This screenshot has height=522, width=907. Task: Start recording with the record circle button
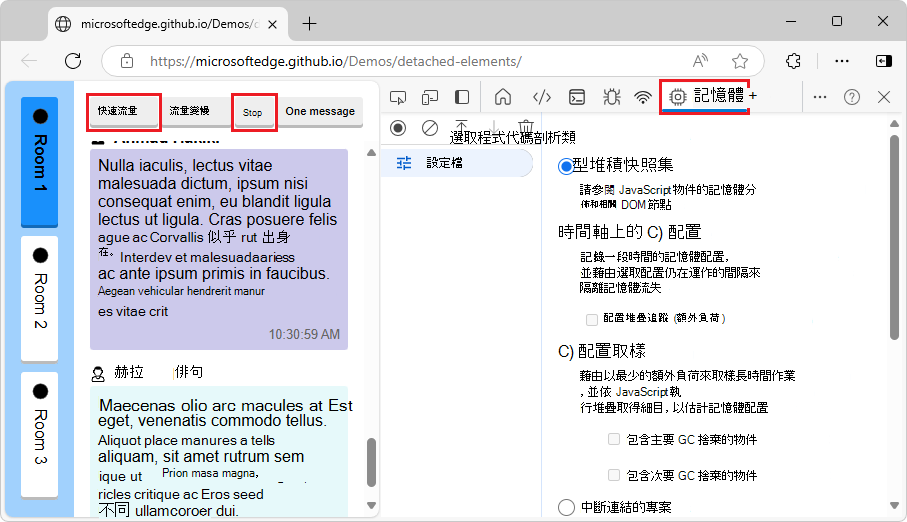point(398,127)
